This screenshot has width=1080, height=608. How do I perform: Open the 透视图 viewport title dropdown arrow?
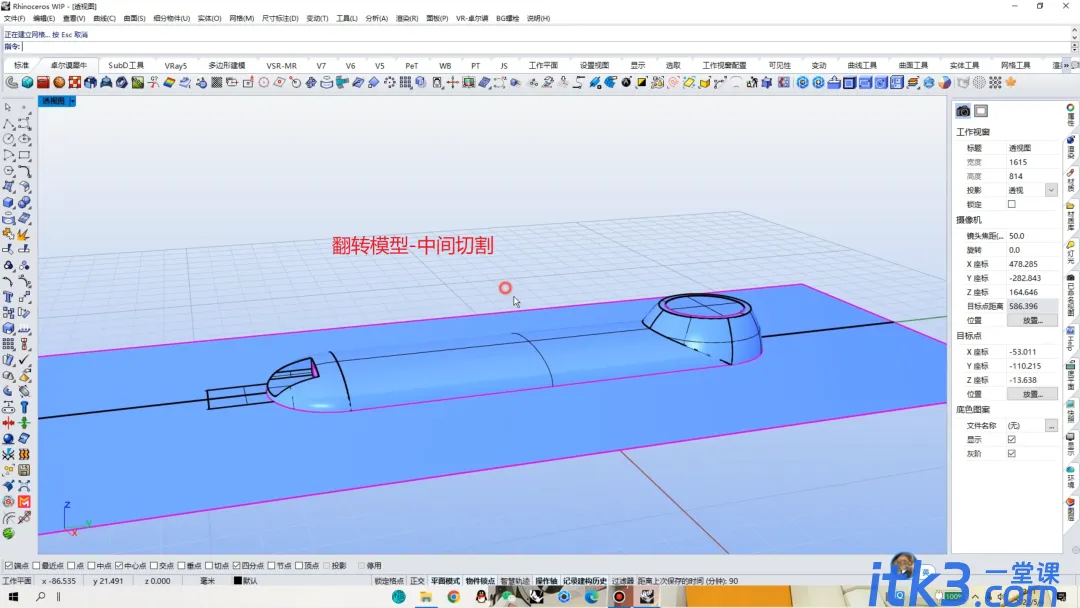tap(72, 101)
